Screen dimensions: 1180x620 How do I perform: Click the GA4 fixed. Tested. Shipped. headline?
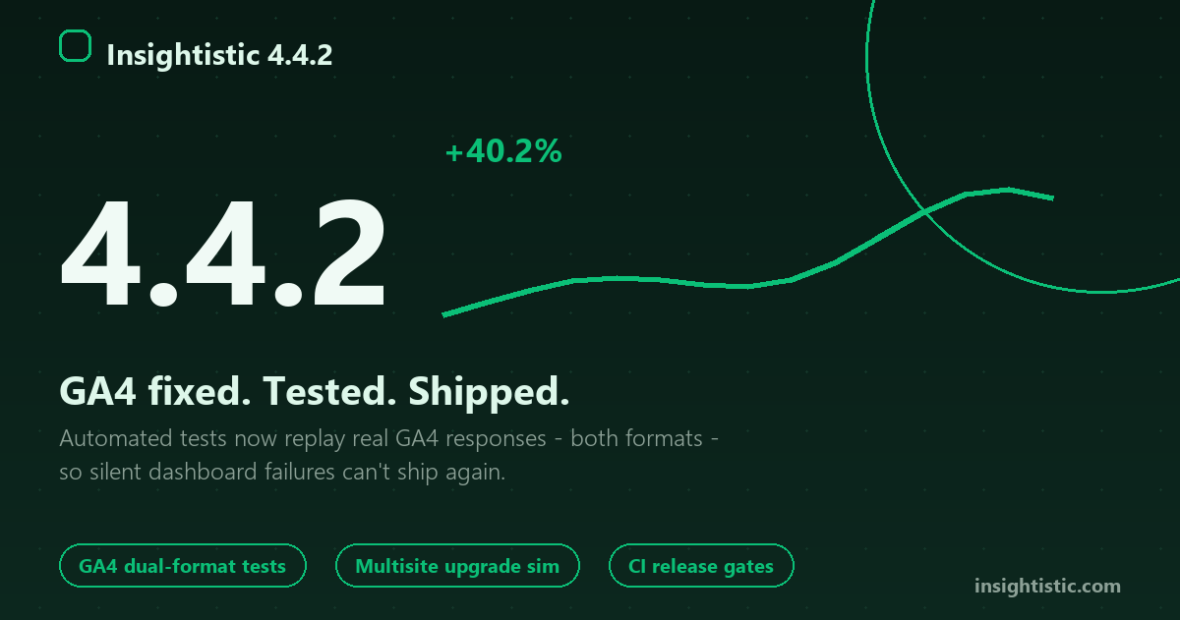click(x=315, y=391)
